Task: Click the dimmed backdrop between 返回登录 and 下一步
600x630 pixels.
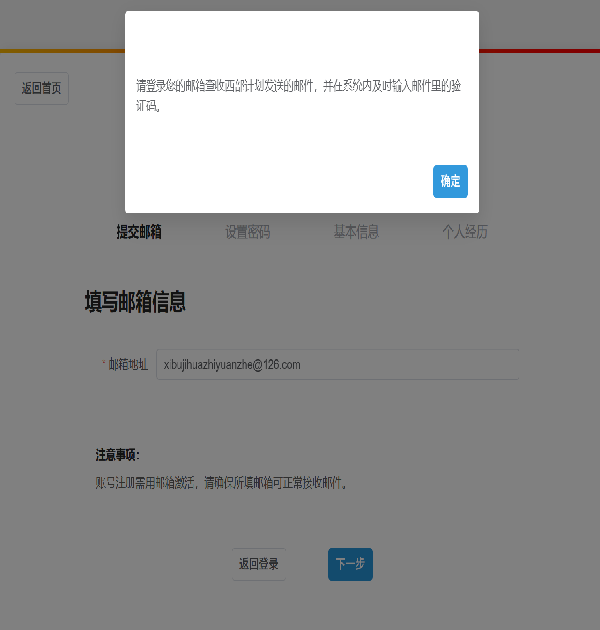Action: point(306,564)
